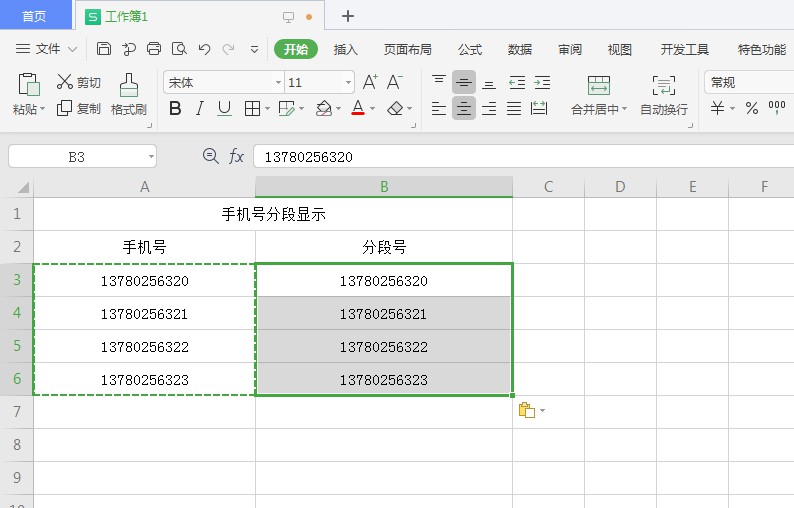Open the 开发工具 ribbon tab
Viewport: 794px width, 508px height.
tap(685, 49)
